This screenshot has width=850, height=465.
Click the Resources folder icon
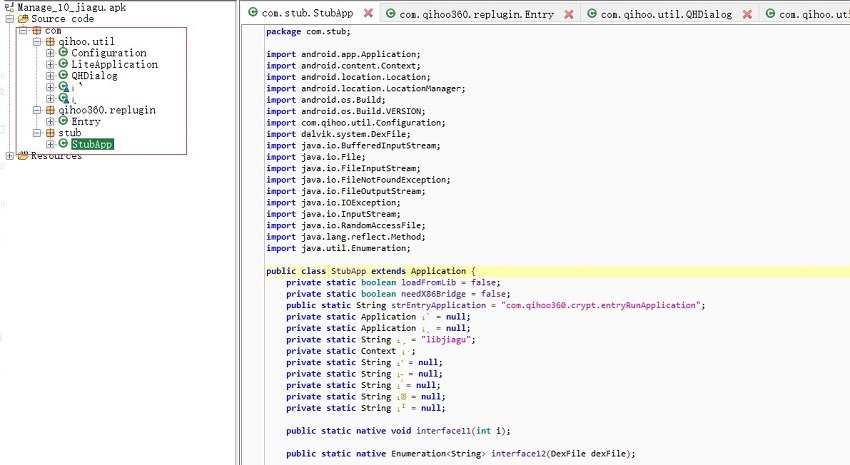(23, 156)
